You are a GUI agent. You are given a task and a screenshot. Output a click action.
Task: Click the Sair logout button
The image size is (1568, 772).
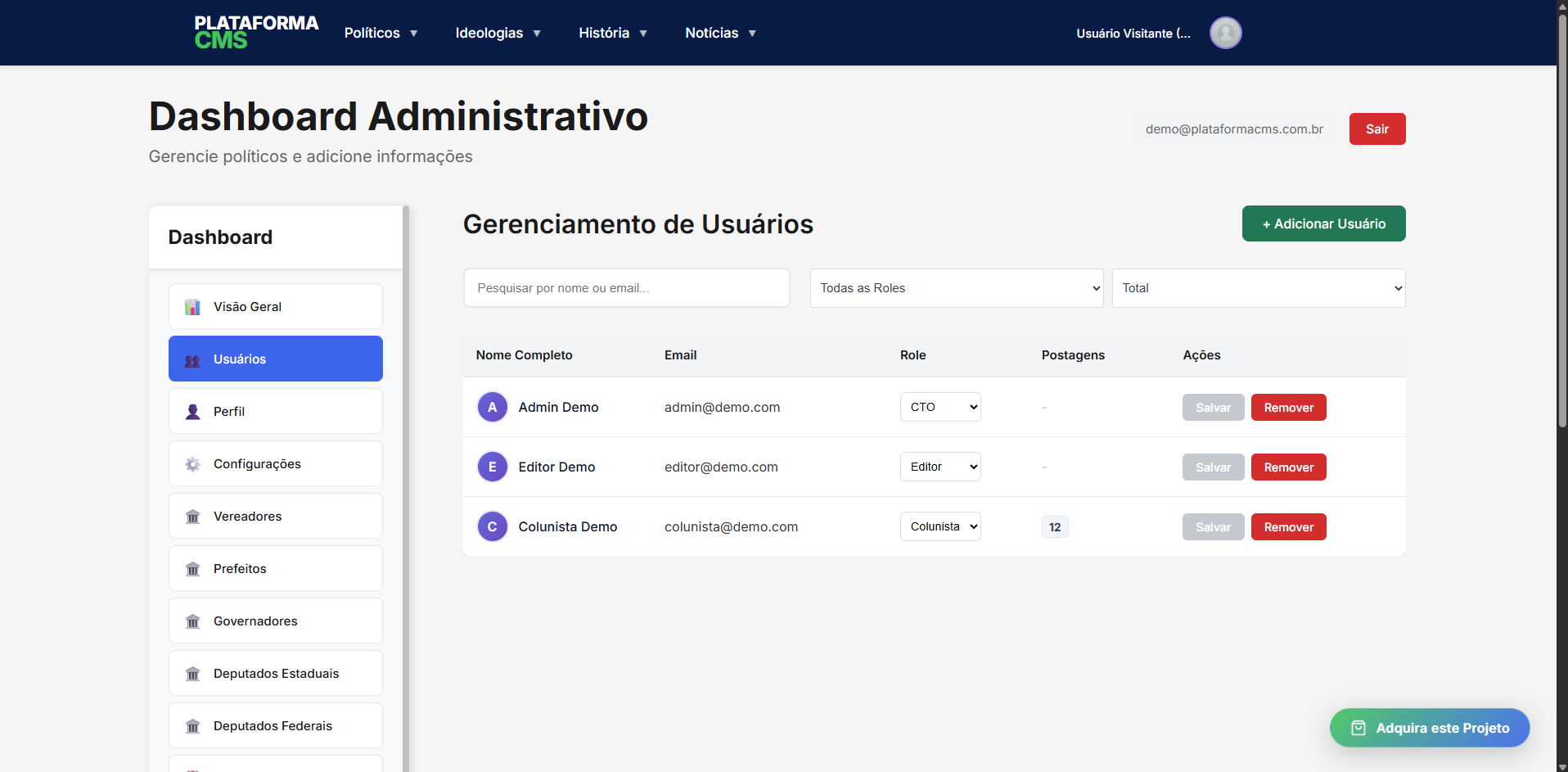1377,129
